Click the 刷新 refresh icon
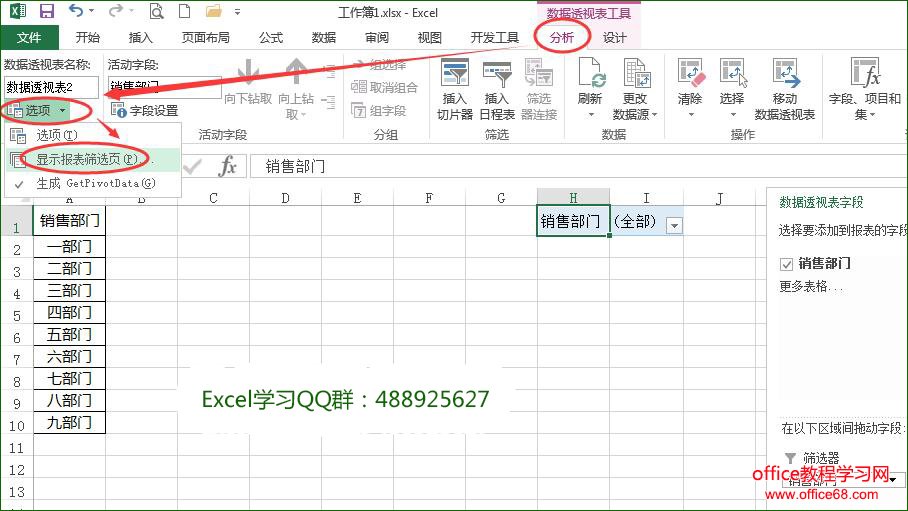Screen dimensions: 908x511 (590, 73)
